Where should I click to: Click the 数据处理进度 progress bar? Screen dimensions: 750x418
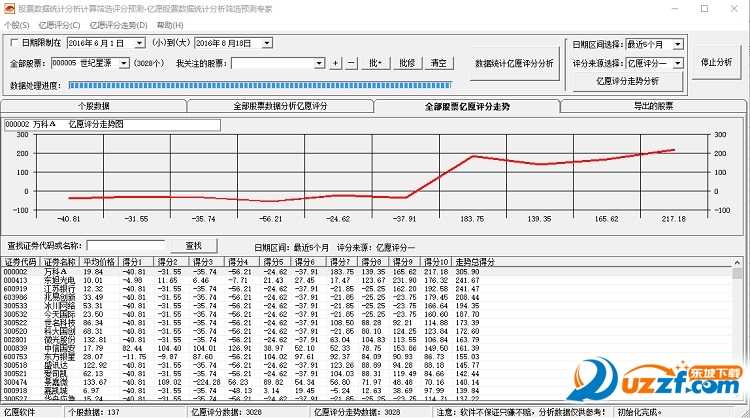click(260, 86)
